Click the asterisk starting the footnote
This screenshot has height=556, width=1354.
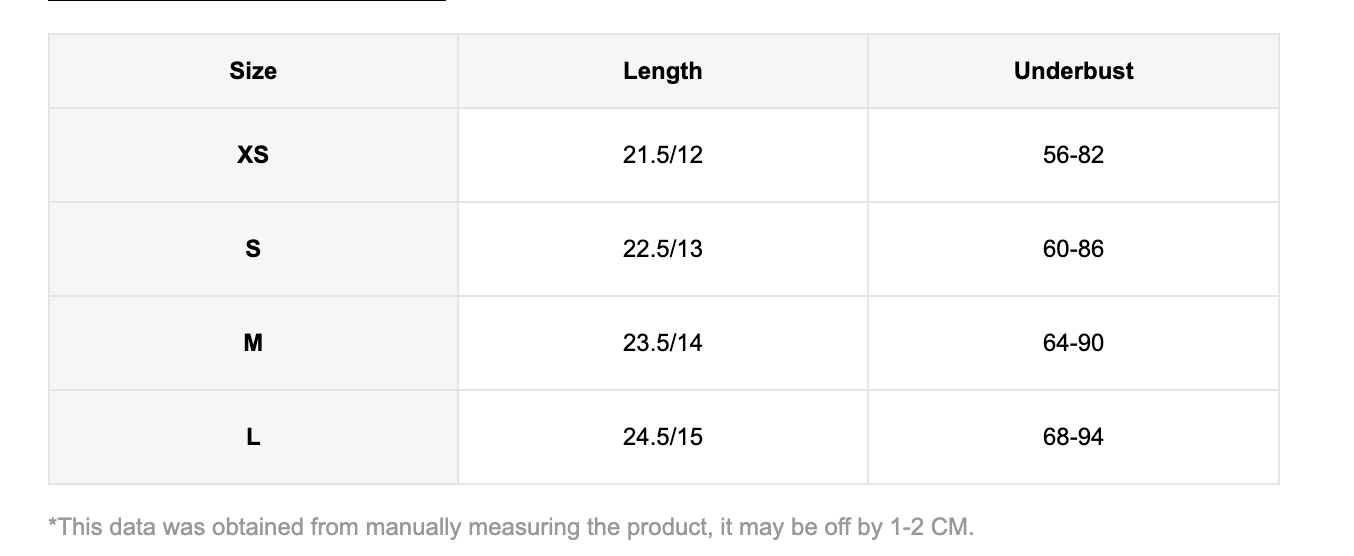point(53,524)
